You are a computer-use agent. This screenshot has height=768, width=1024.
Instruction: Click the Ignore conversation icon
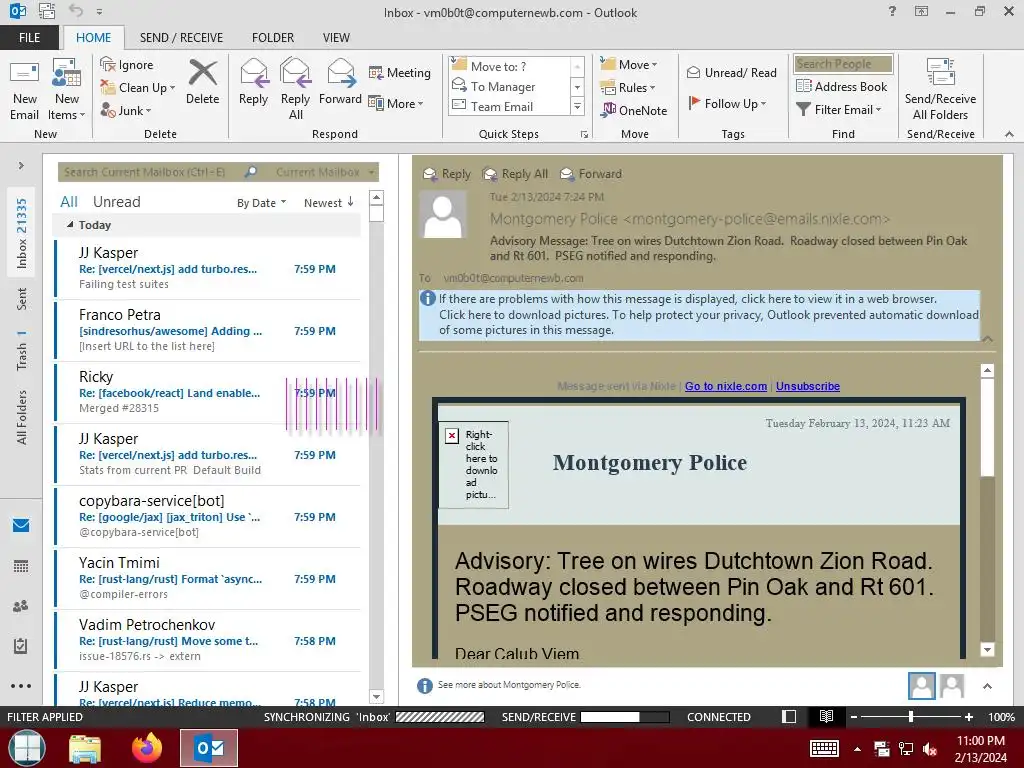[x=127, y=65]
